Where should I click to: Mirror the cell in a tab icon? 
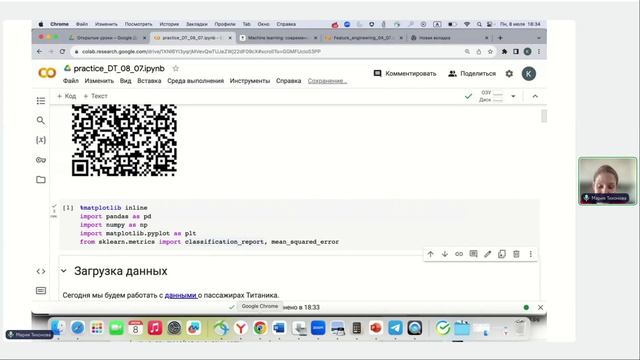[x=502, y=254]
